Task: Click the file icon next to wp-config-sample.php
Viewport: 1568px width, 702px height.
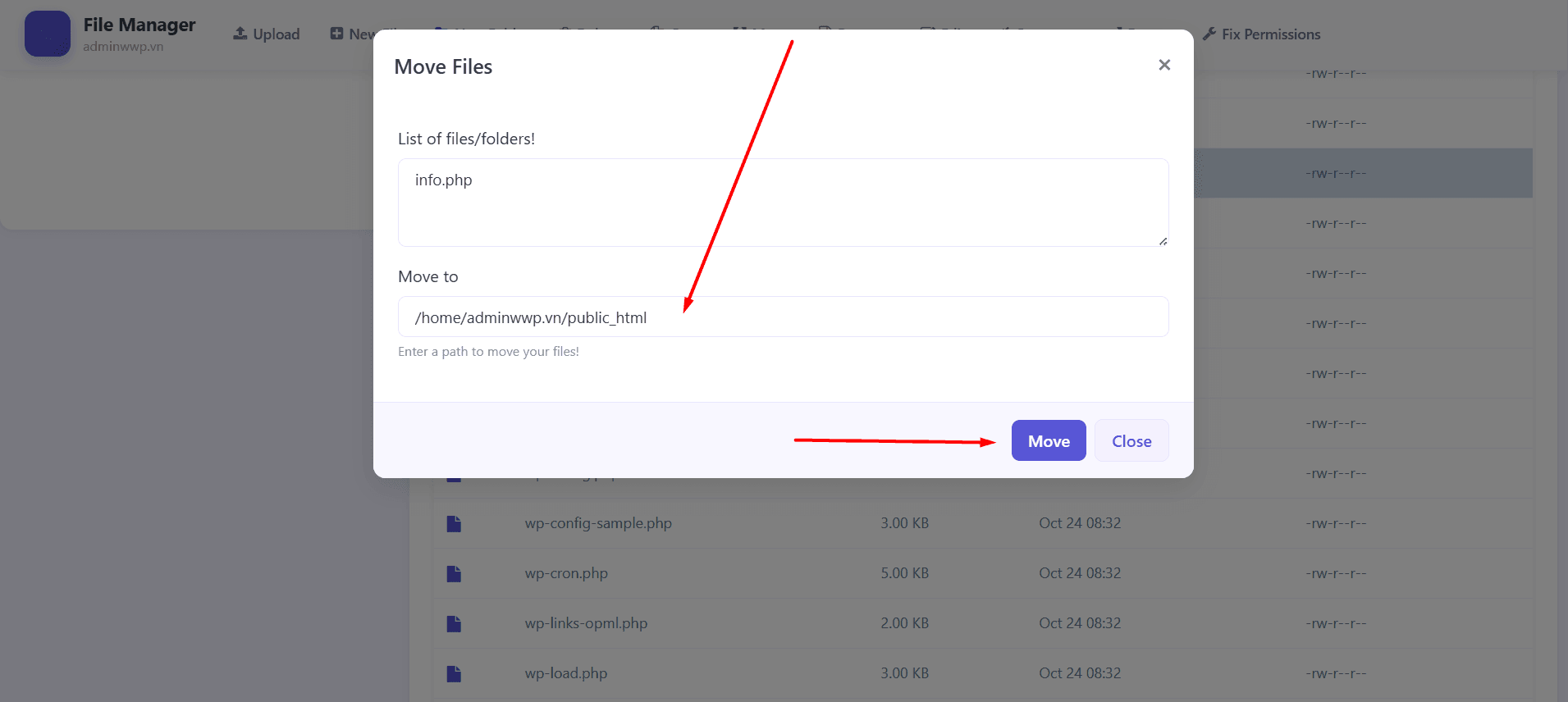Action: (x=454, y=524)
